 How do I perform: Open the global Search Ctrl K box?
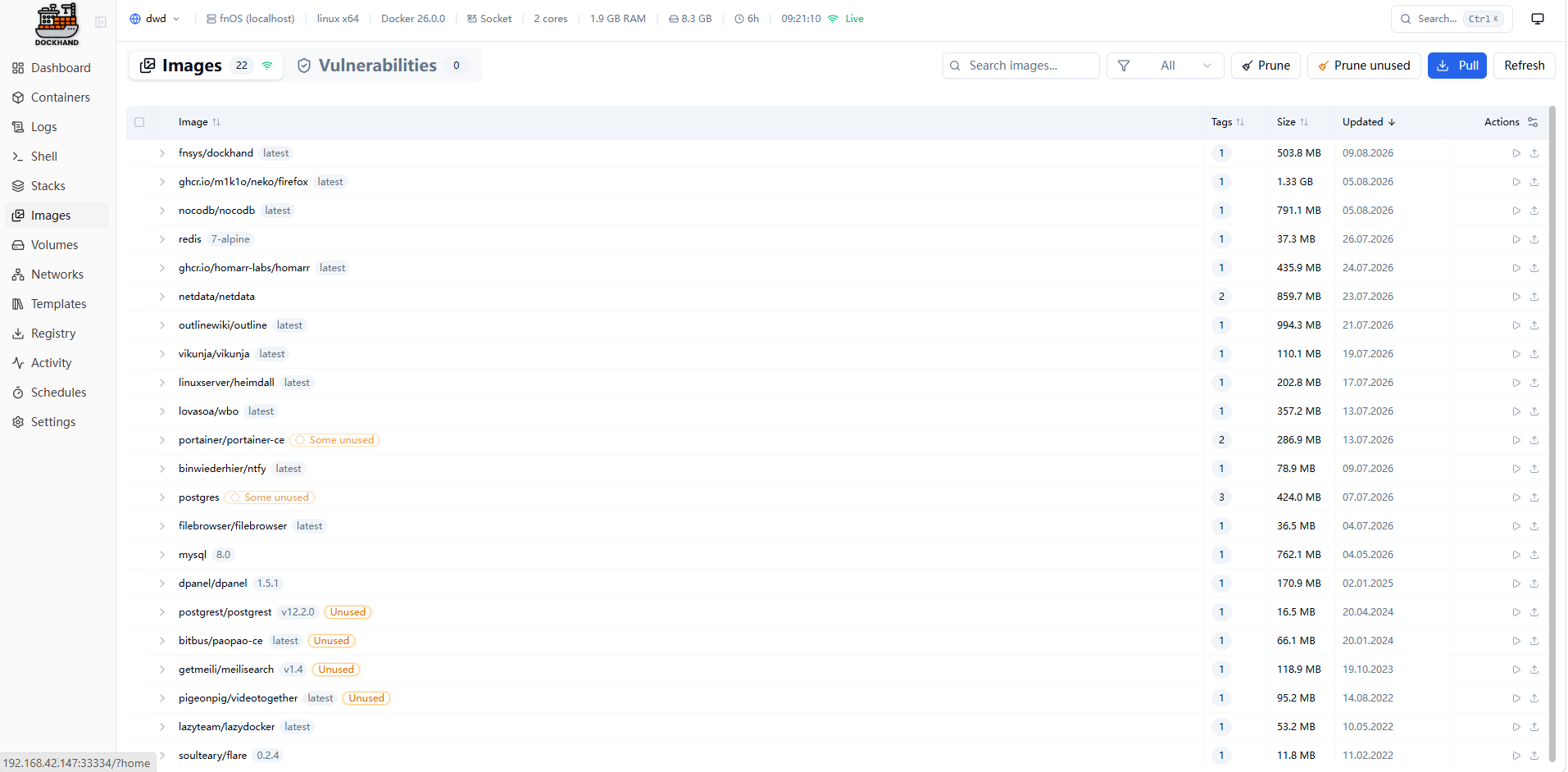click(x=1452, y=19)
